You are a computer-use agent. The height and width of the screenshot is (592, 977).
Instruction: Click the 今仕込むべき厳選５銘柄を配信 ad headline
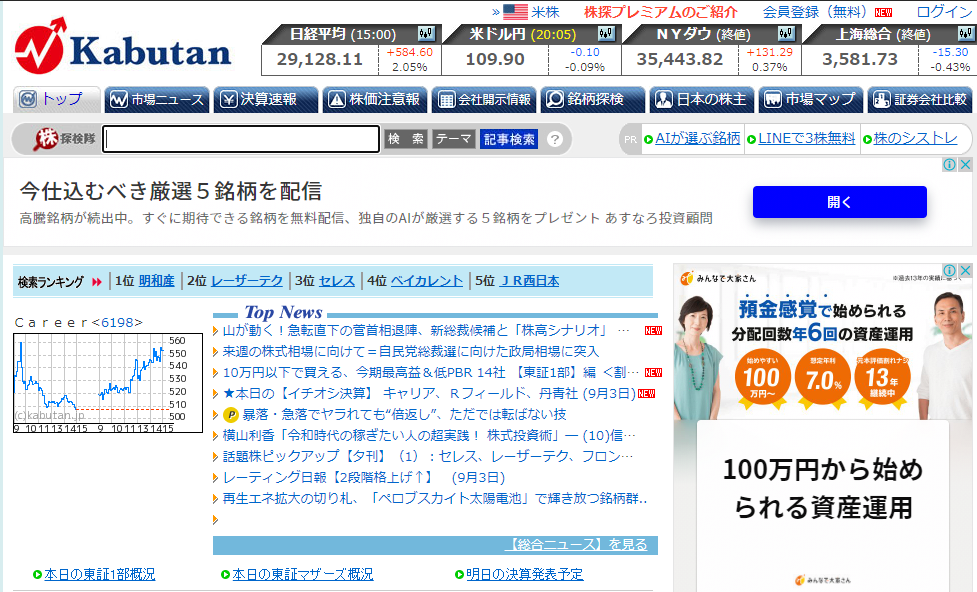(171, 191)
